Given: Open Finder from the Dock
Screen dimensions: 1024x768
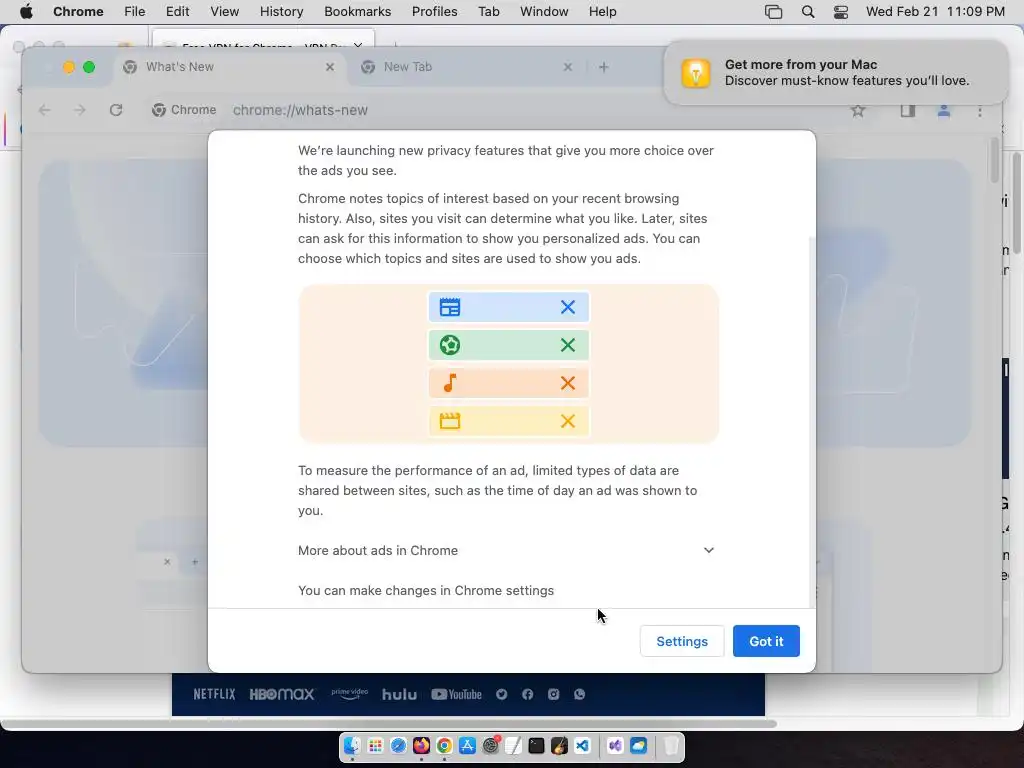Looking at the screenshot, I should pyautogui.click(x=352, y=745).
